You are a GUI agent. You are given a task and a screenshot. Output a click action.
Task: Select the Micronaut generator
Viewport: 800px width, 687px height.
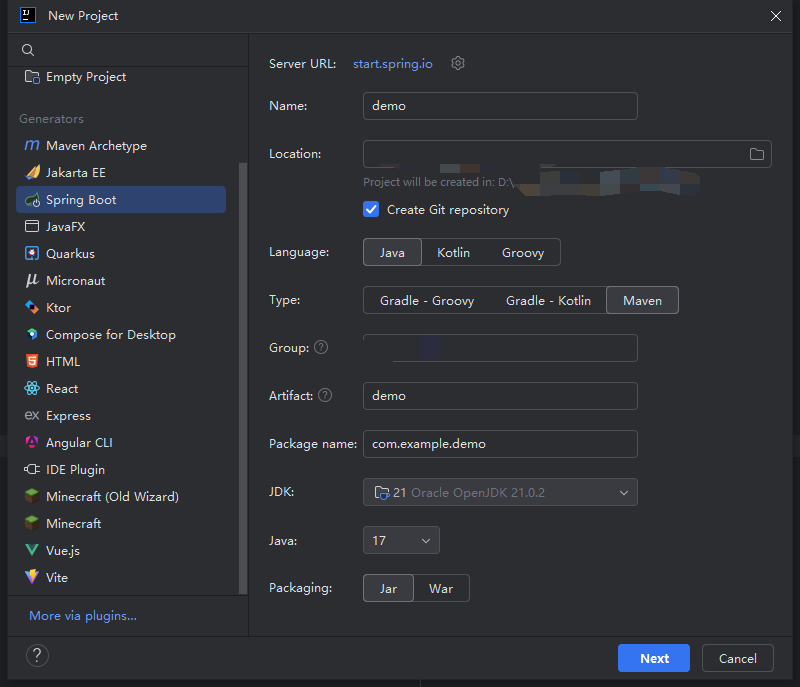tap(75, 281)
